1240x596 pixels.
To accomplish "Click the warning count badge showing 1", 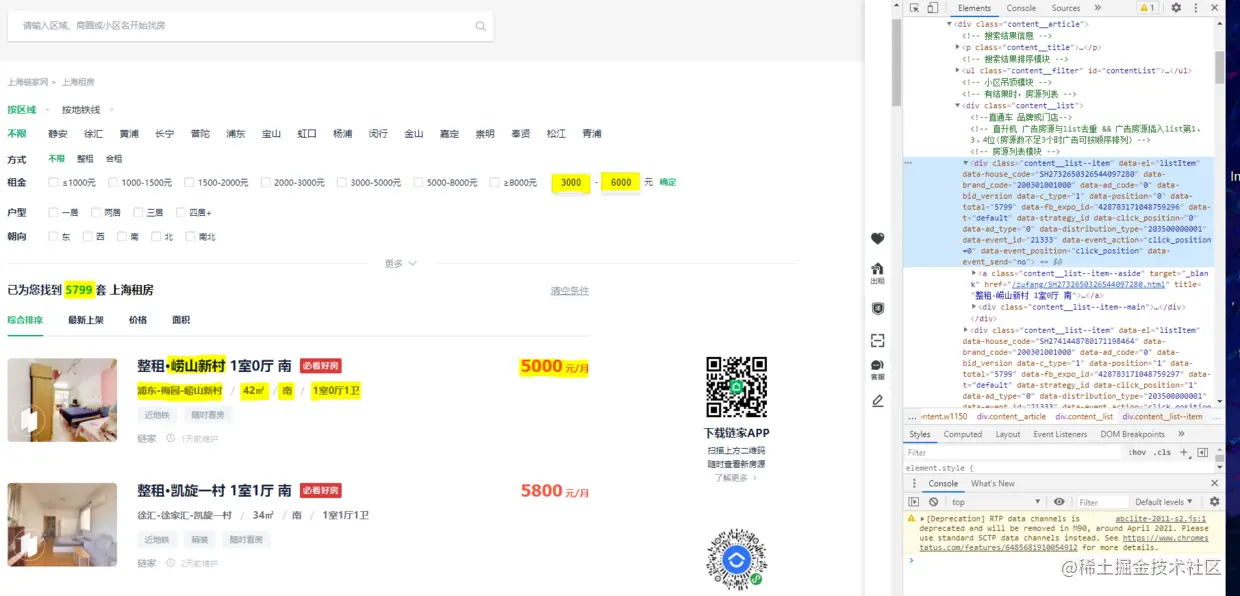I will (x=1146, y=8).
